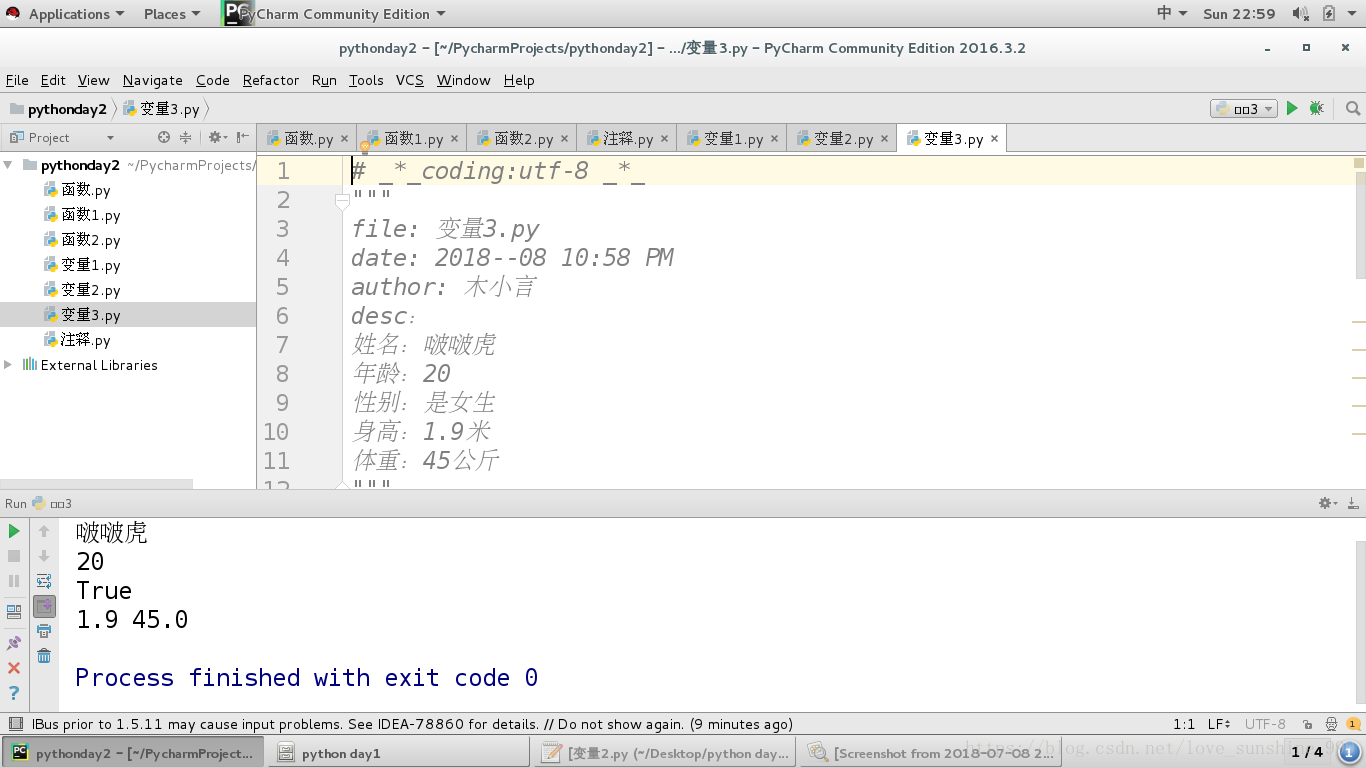Click Down the Stack Trace arrow
This screenshot has height=768, width=1366.
[44, 556]
